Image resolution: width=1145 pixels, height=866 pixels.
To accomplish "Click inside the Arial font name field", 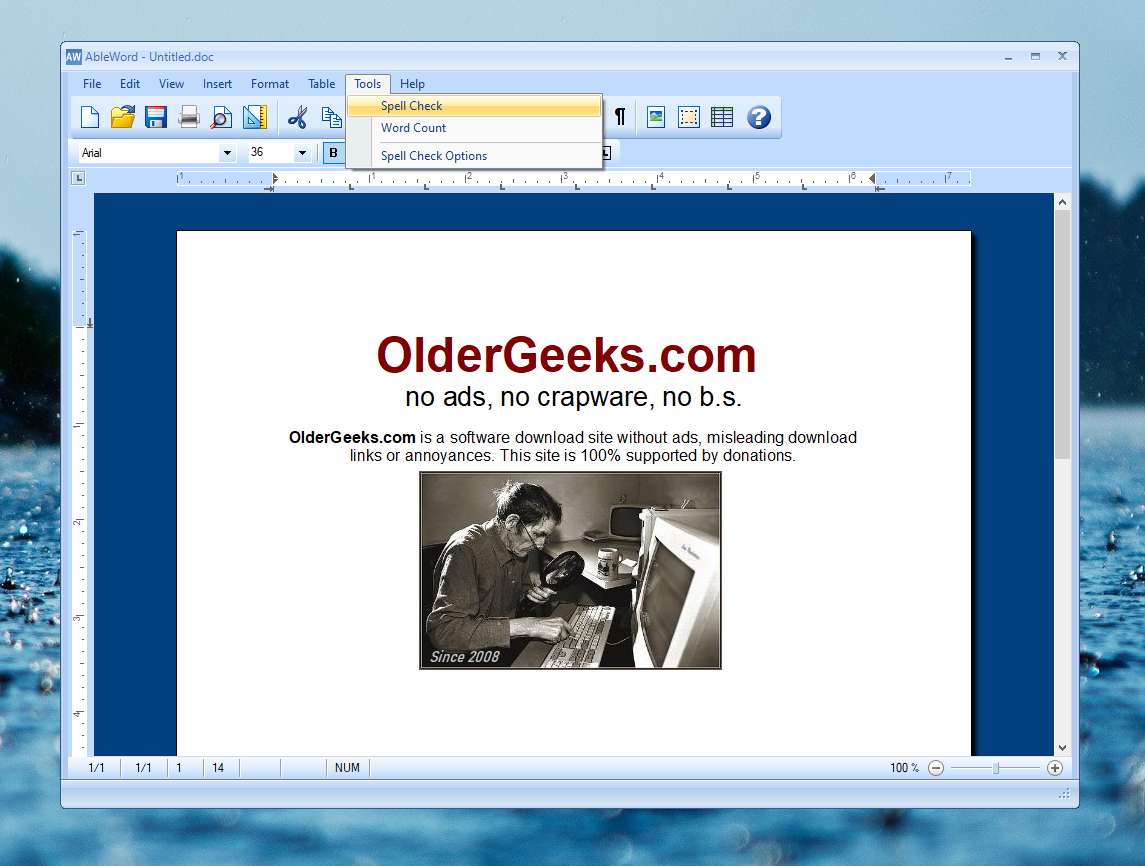I will pyautogui.click(x=149, y=153).
